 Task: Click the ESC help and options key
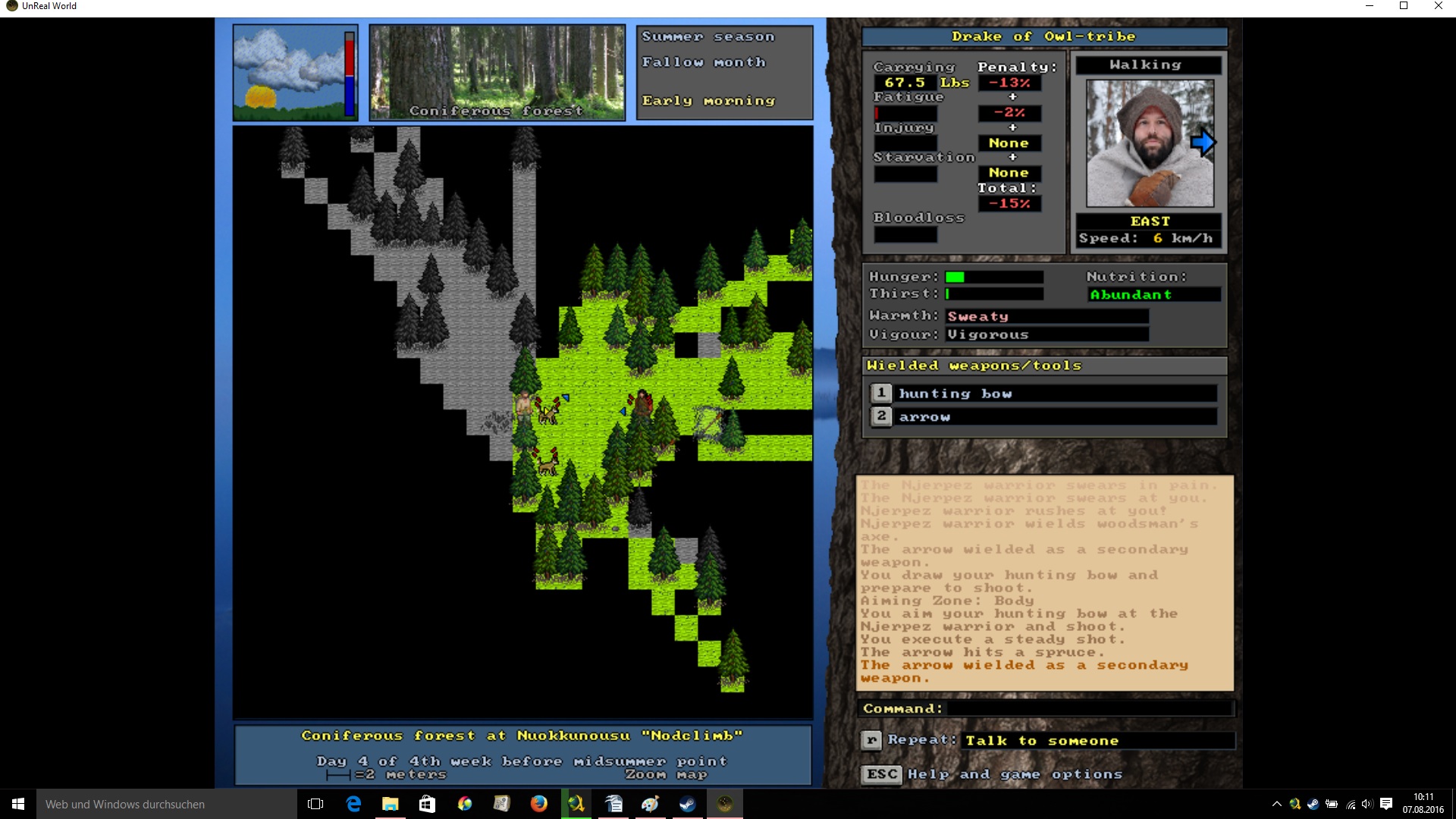[881, 774]
